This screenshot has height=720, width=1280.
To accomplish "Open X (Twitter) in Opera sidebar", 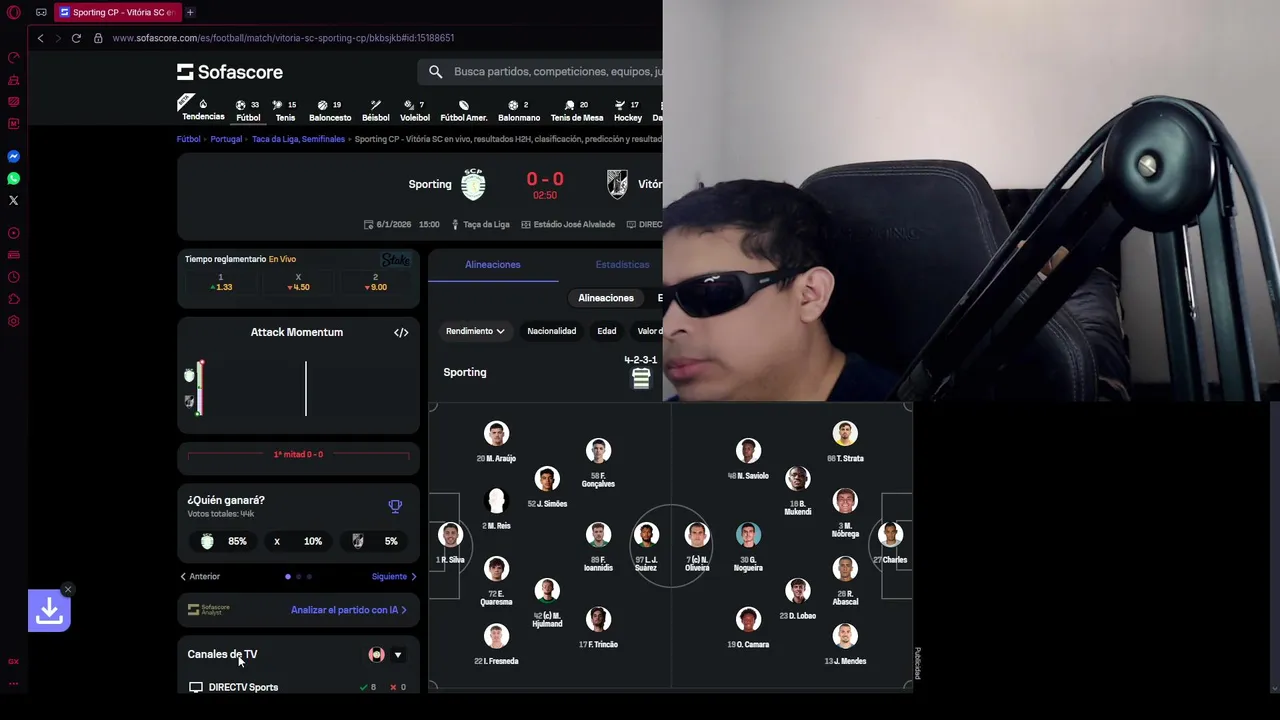I will click(x=13, y=201).
